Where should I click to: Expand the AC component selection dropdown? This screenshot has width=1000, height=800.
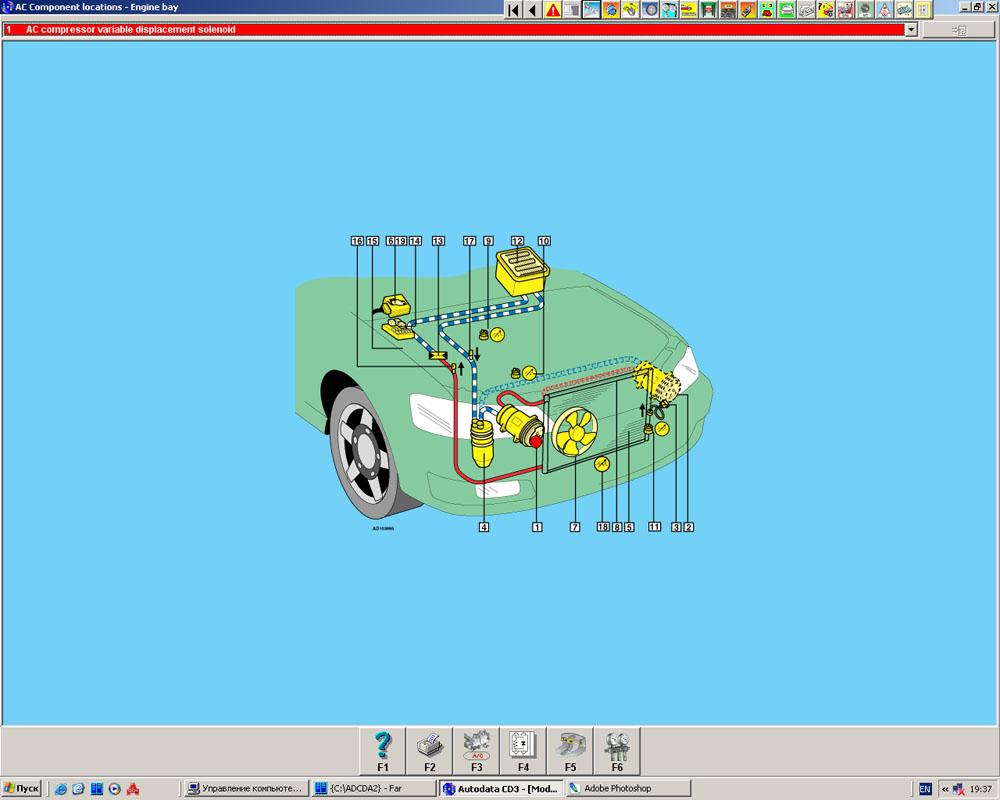click(910, 30)
